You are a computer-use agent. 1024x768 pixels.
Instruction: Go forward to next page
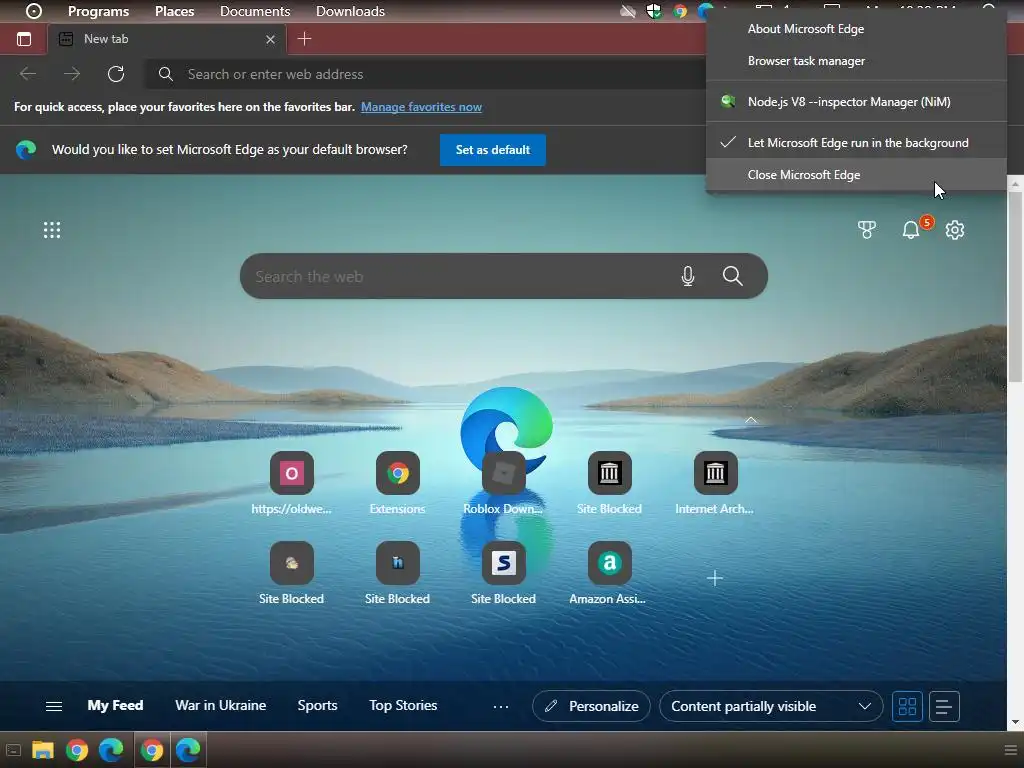72,74
